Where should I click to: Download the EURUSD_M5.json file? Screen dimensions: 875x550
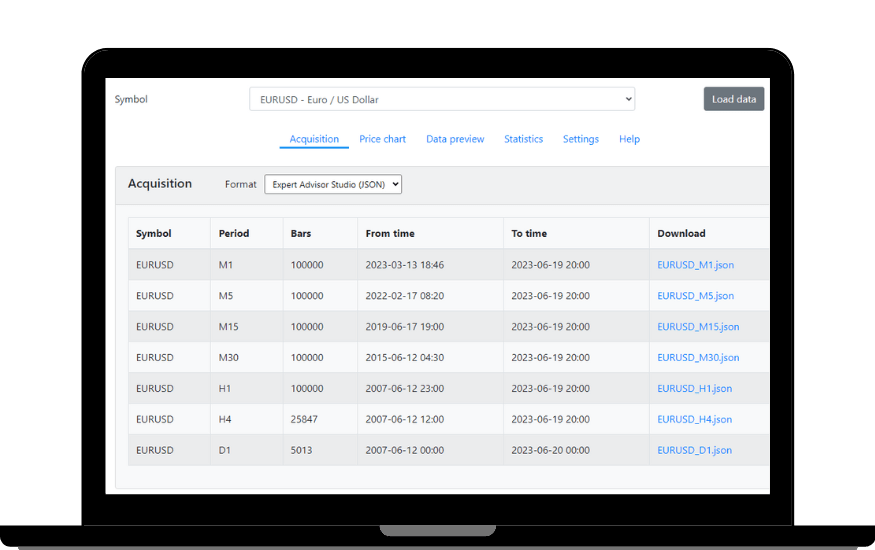(695, 296)
